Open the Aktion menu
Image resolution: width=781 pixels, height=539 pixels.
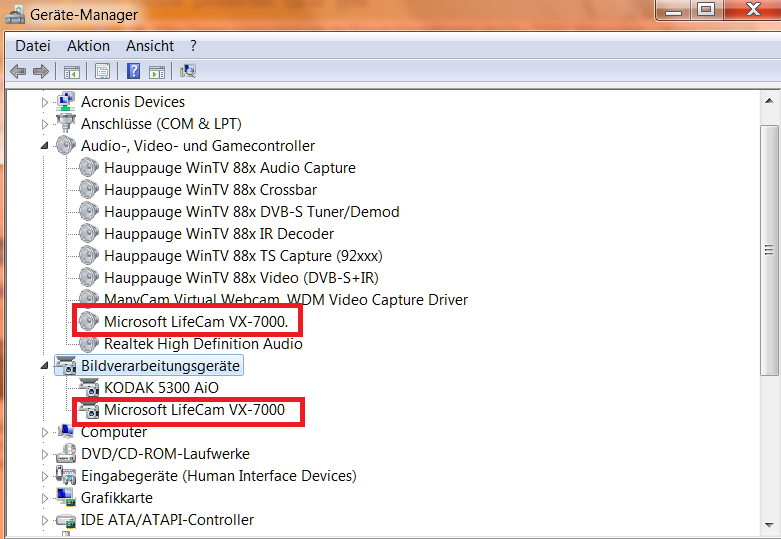[88, 46]
